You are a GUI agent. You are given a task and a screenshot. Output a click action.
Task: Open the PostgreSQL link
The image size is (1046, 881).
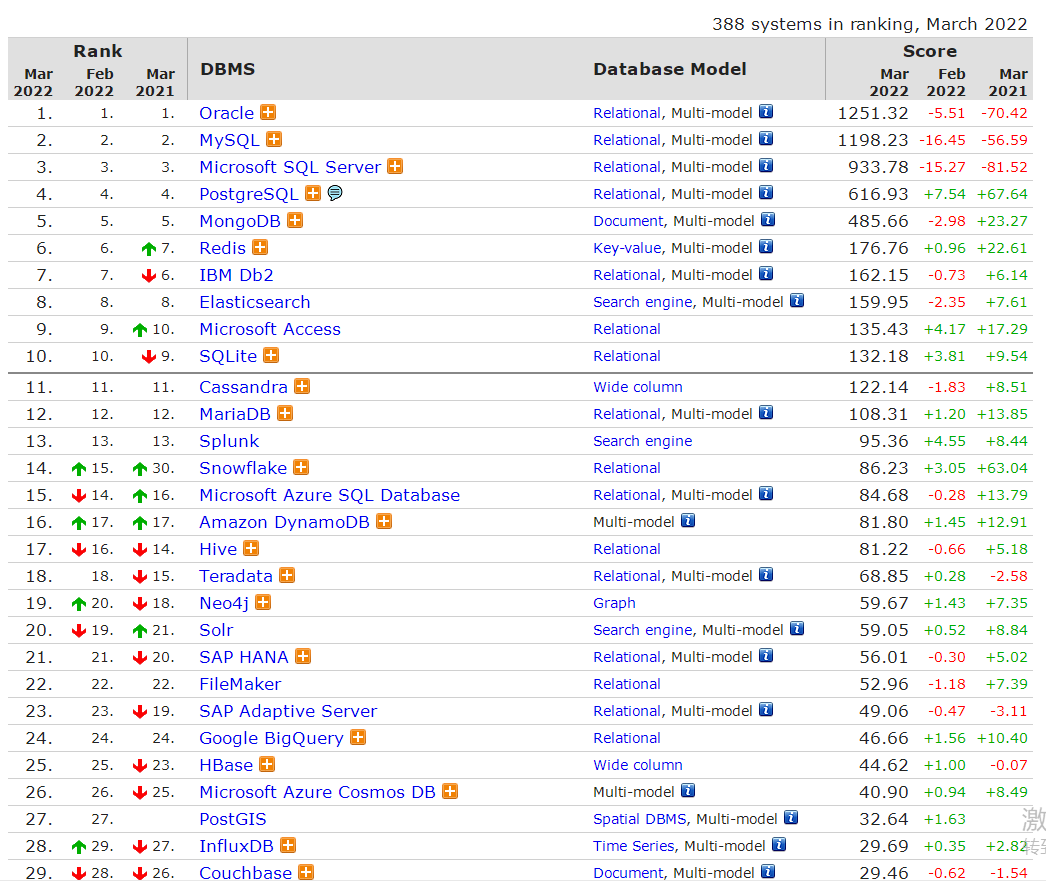coord(249,194)
